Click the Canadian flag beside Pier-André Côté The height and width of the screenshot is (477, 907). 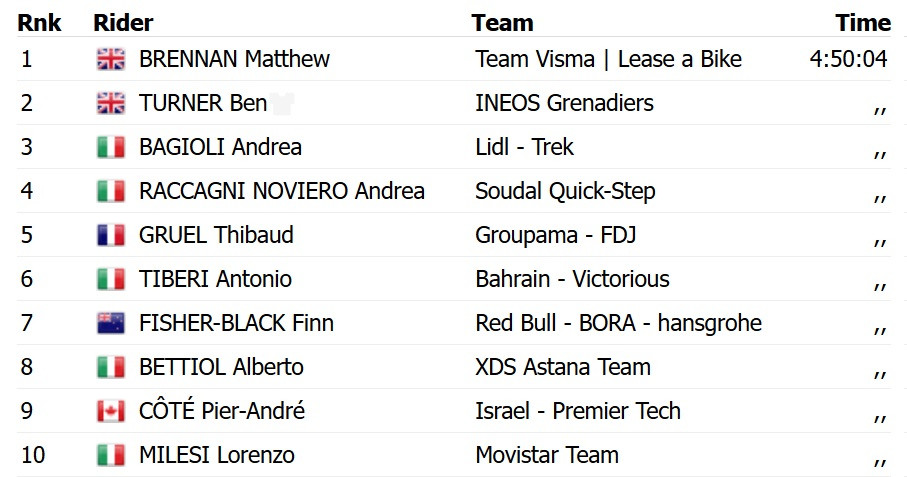click(x=110, y=411)
